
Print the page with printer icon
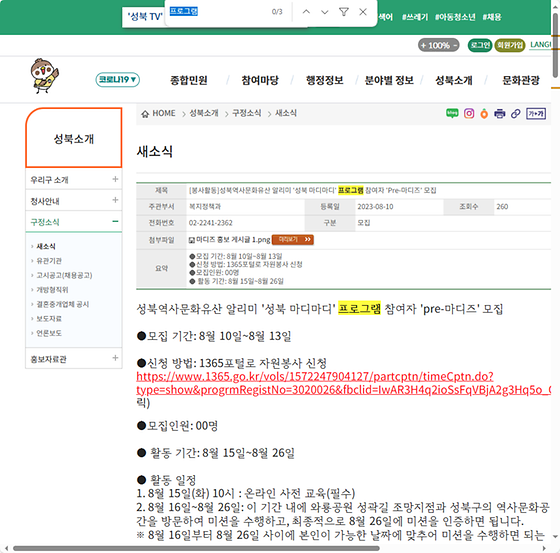click(x=499, y=114)
